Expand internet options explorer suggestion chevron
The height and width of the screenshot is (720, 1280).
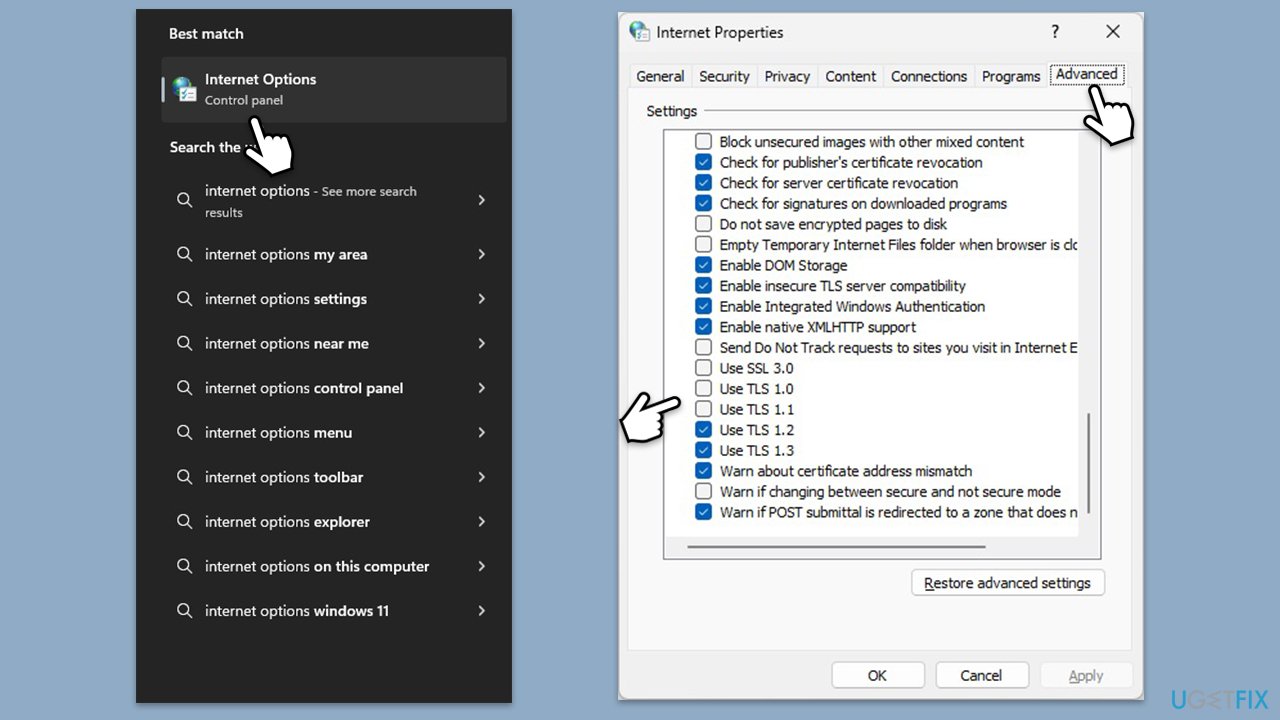tap(481, 522)
